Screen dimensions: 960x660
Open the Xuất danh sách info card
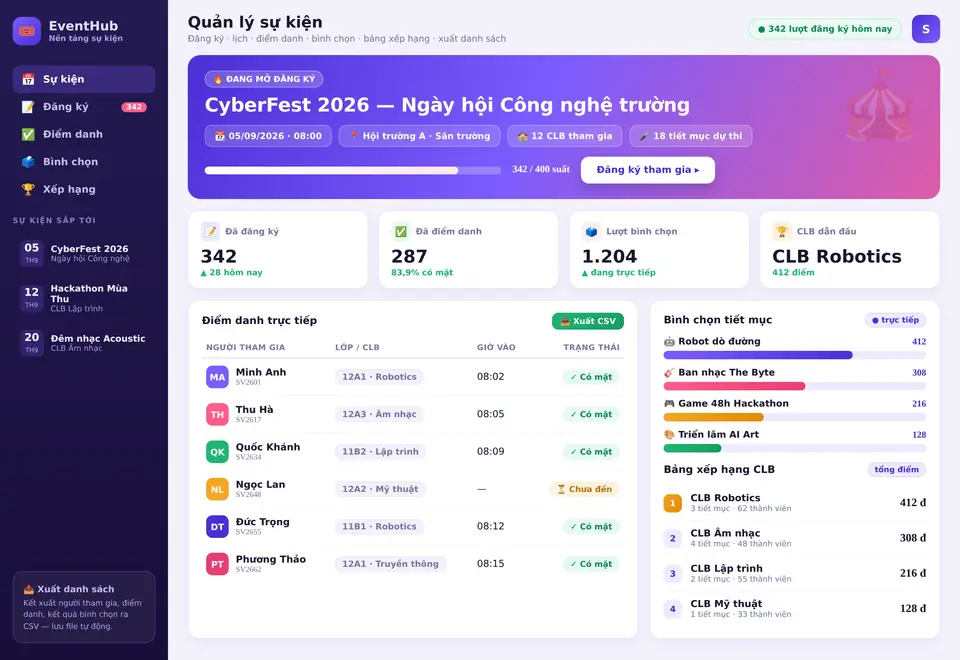pos(84,607)
